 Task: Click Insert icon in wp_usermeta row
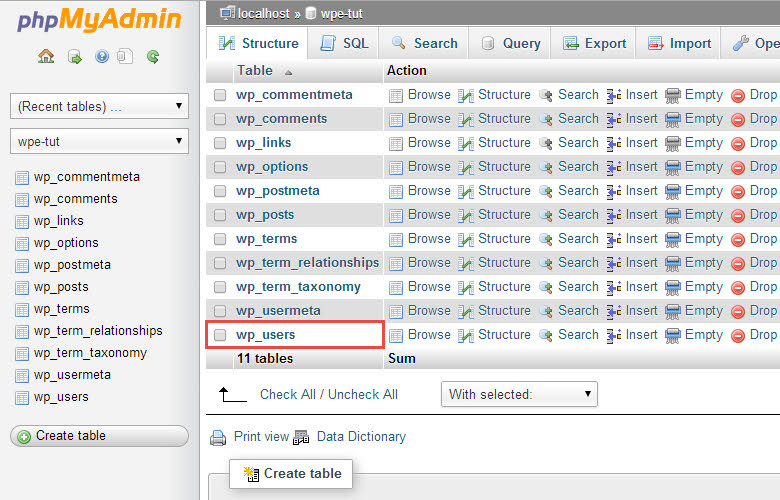[614, 311]
